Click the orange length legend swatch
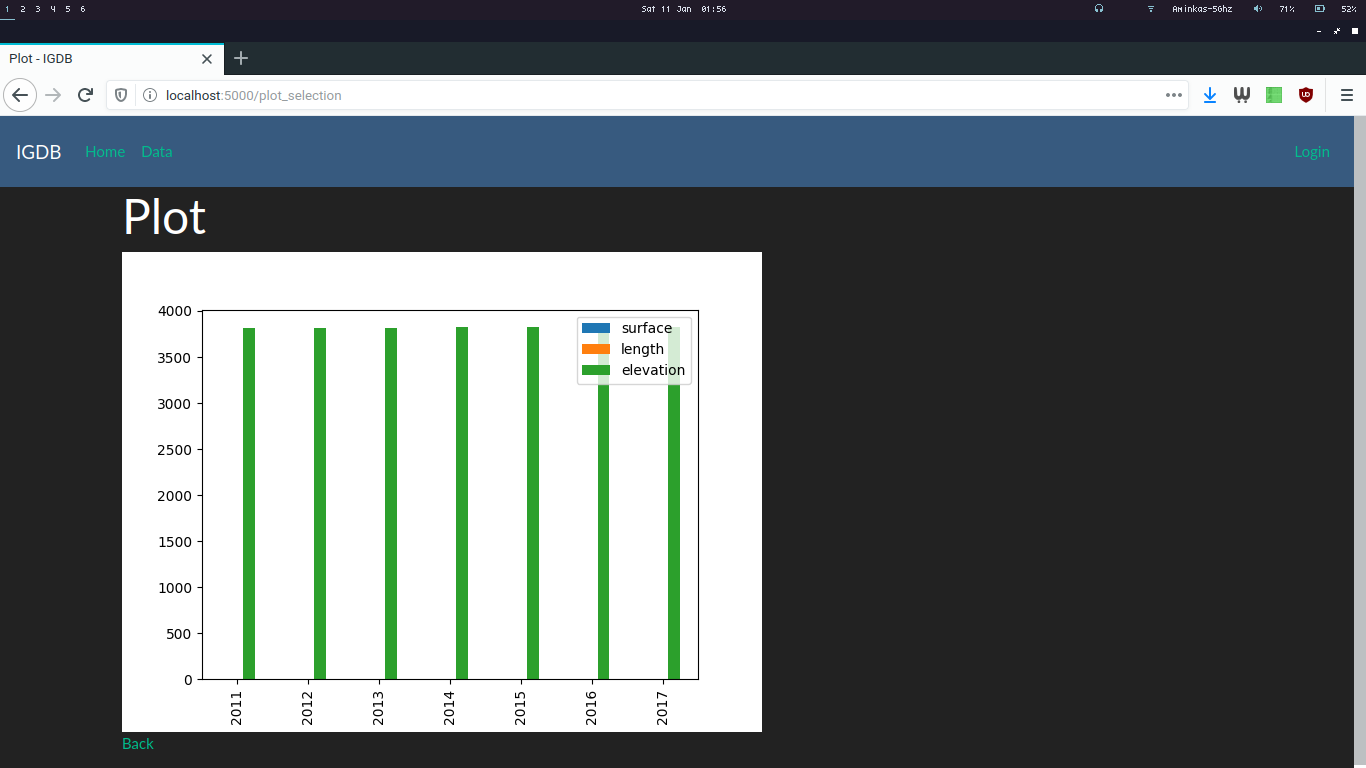Image resolution: width=1366 pixels, height=768 pixels. click(x=596, y=349)
